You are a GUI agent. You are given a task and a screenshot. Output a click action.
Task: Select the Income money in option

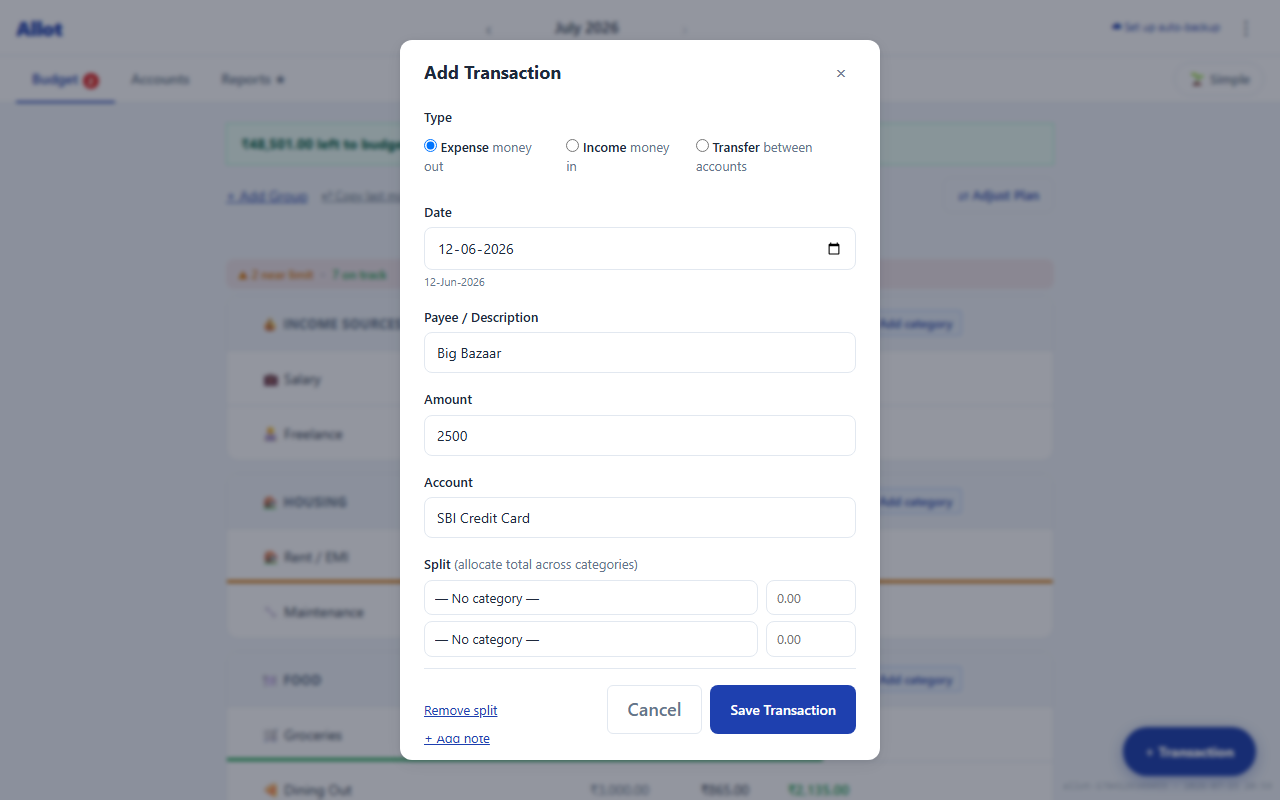click(x=572, y=146)
